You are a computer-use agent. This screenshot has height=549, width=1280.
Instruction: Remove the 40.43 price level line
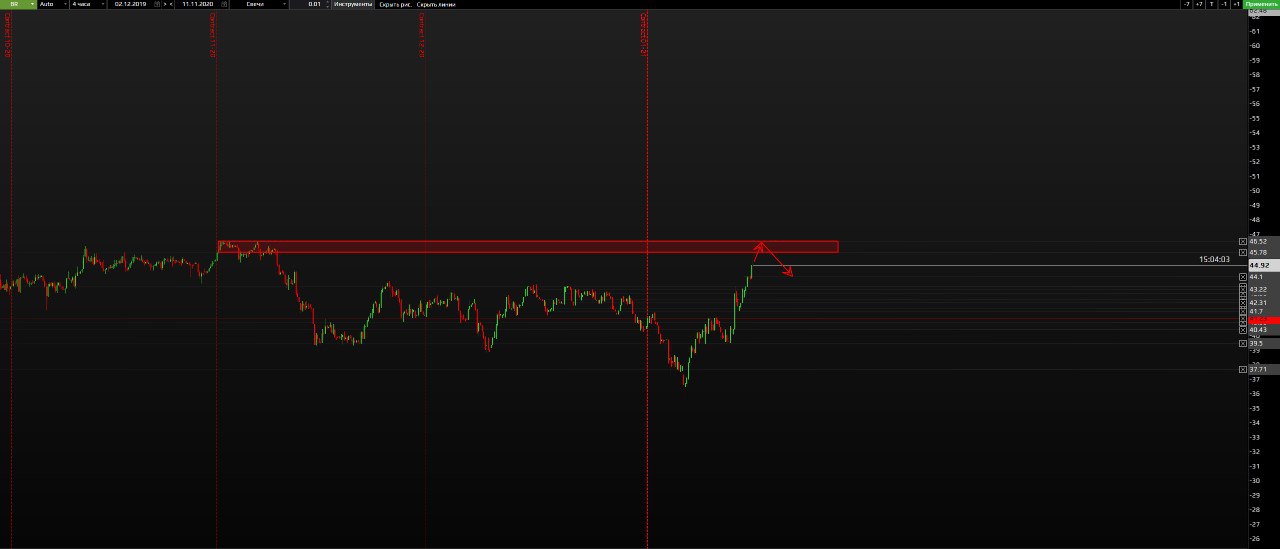point(1243,330)
